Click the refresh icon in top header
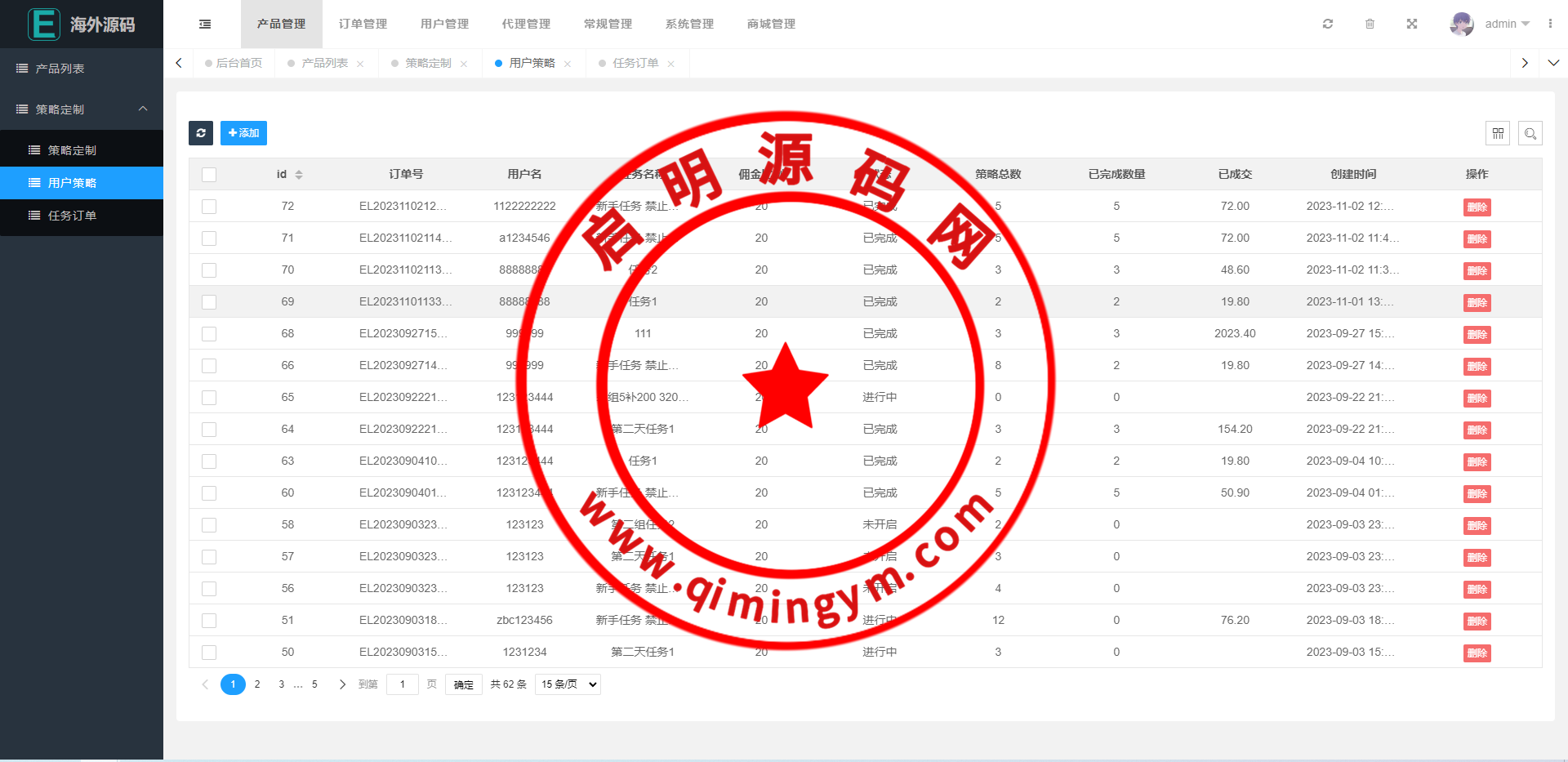The height and width of the screenshot is (762, 1568). click(x=1328, y=25)
